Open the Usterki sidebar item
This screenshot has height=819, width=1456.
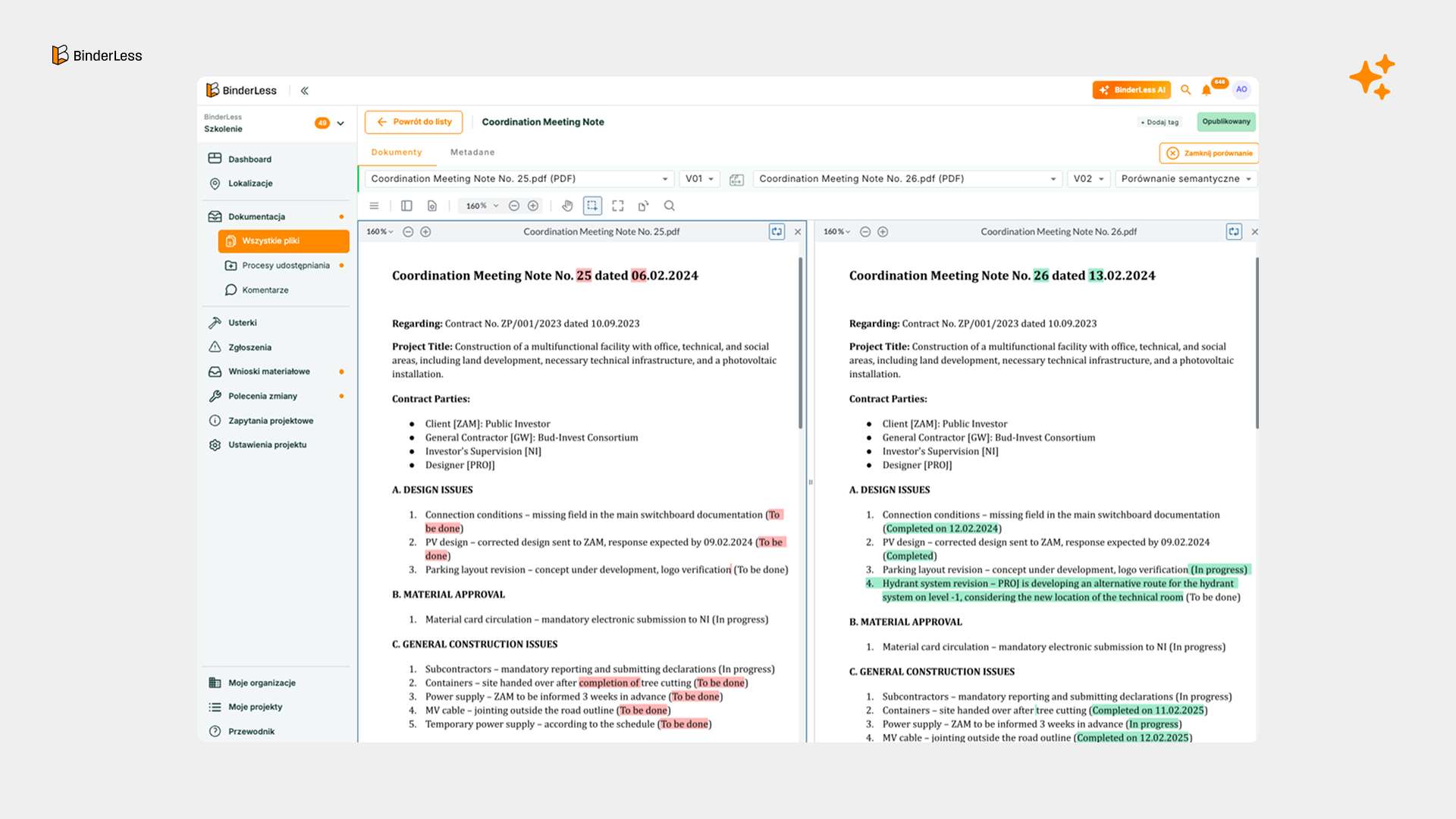click(243, 322)
